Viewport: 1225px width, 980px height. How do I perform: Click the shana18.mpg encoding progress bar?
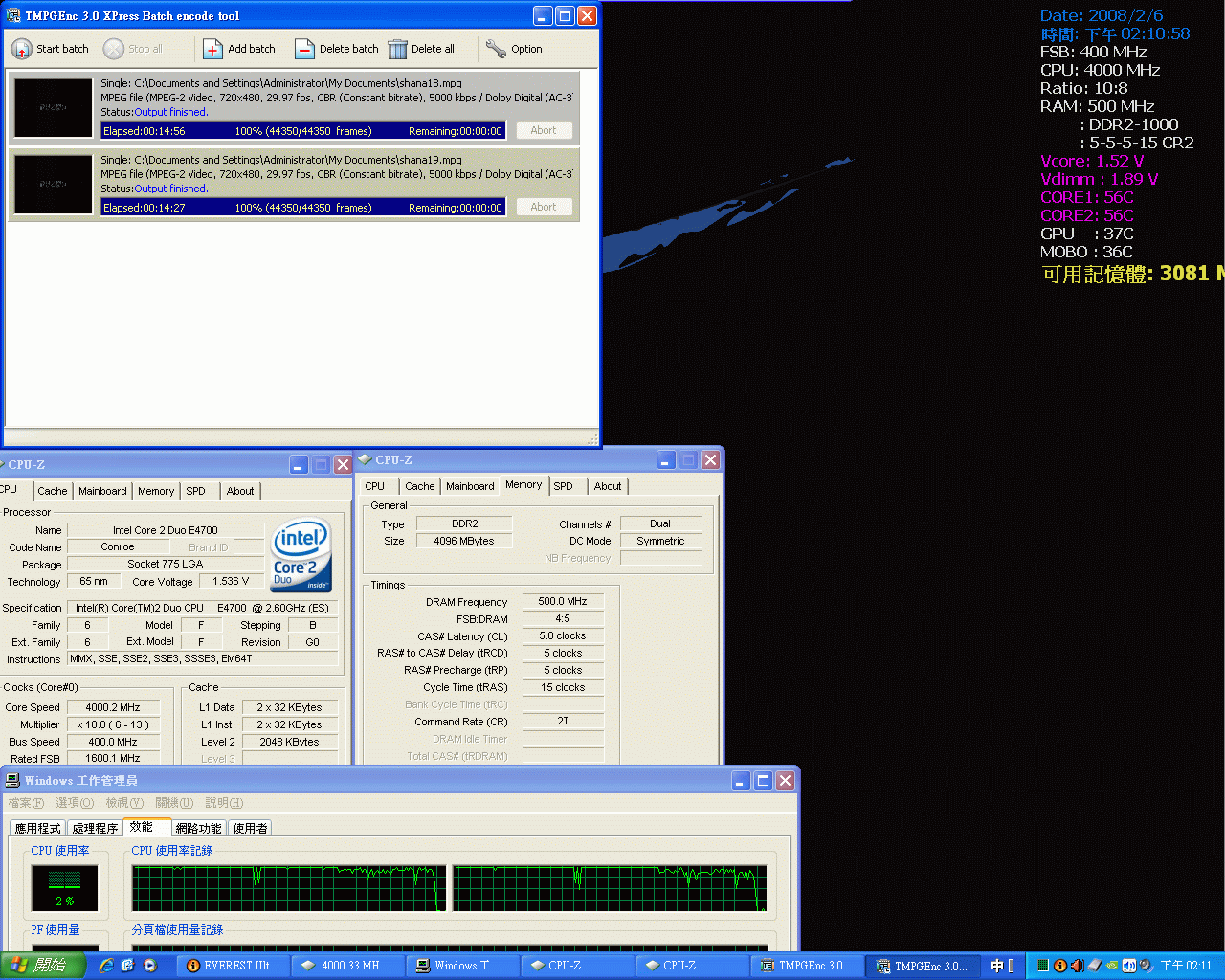click(x=302, y=131)
